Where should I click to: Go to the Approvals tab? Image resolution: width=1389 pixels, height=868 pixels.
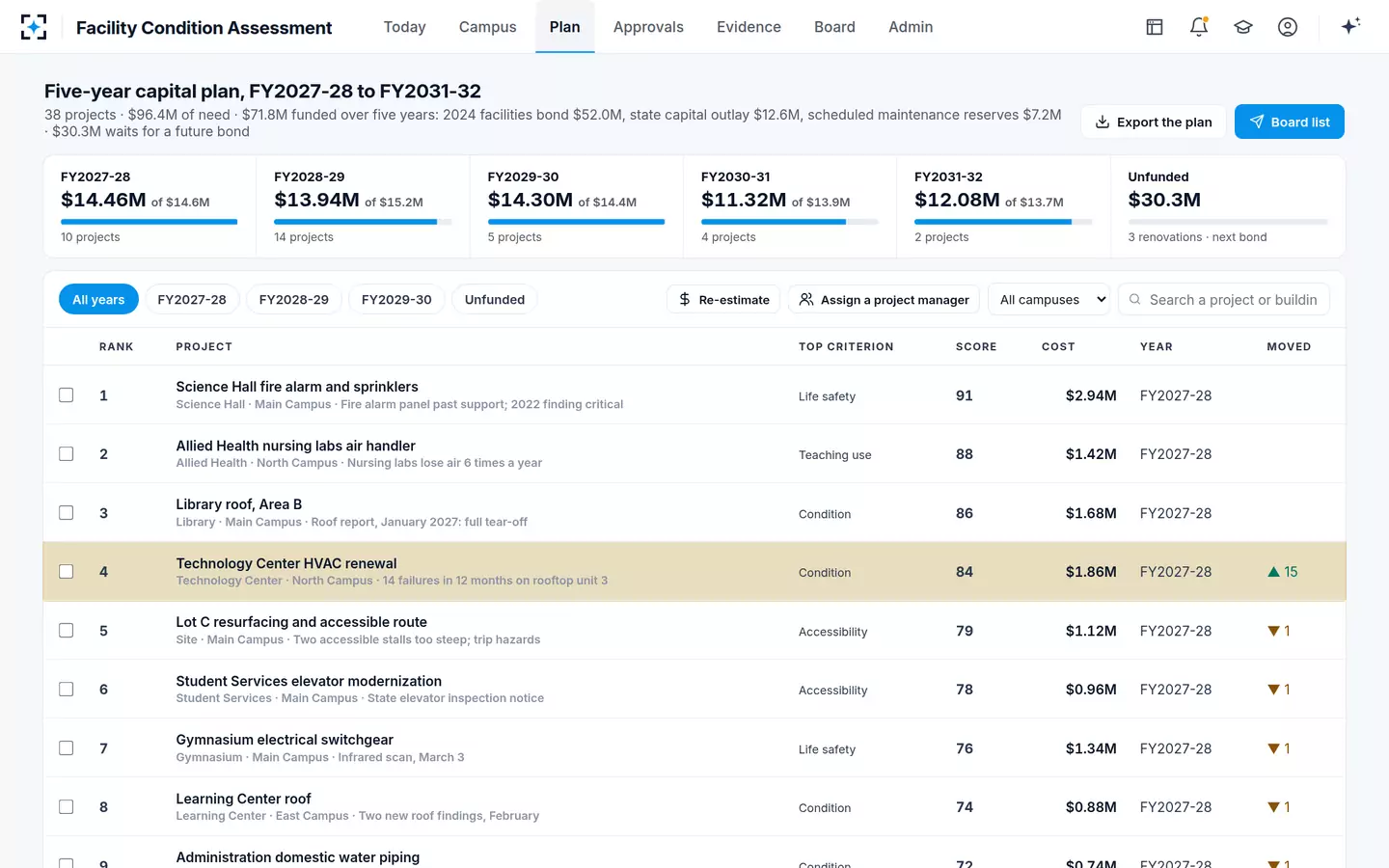[648, 27]
